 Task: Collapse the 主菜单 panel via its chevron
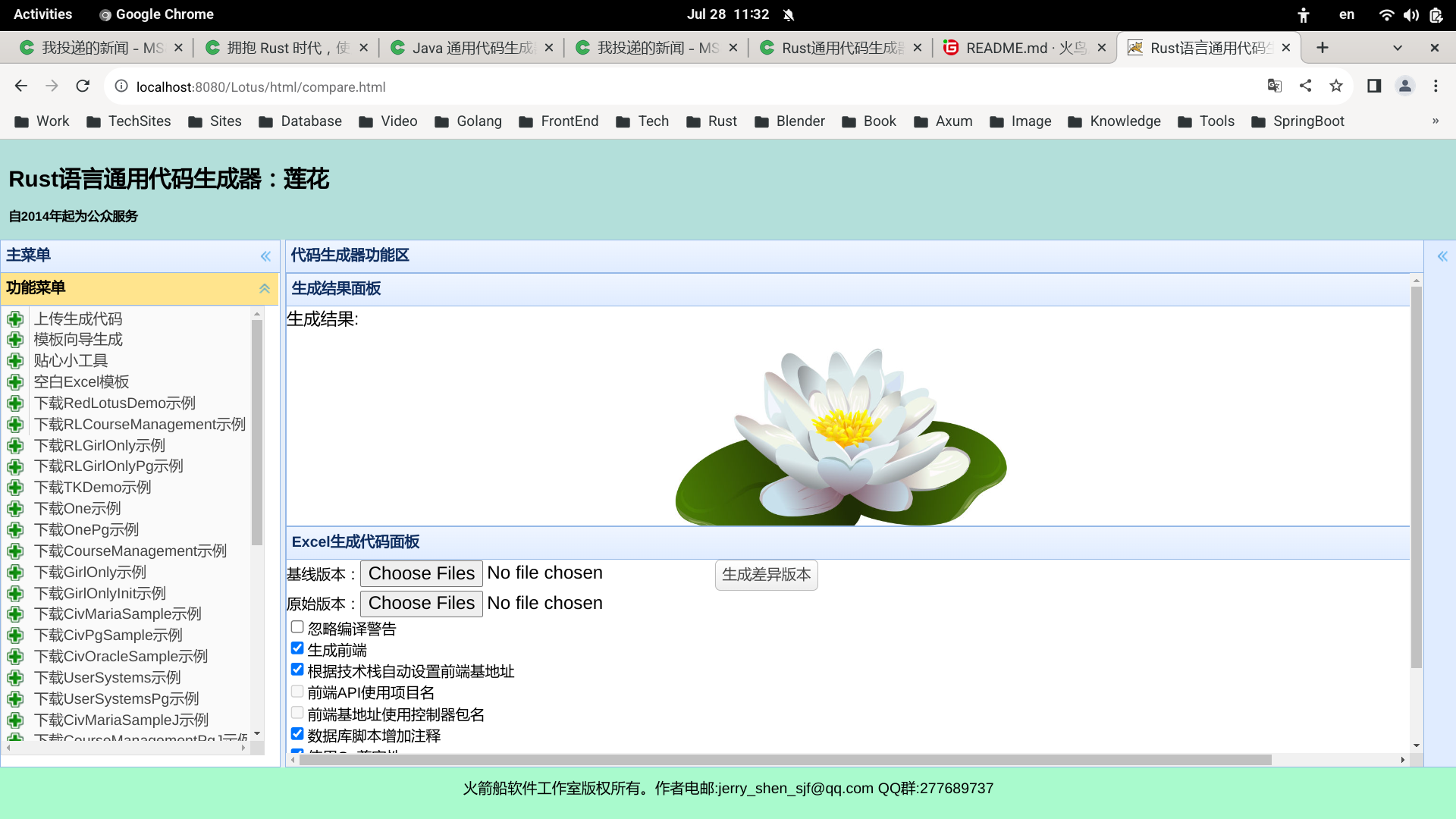point(265,256)
